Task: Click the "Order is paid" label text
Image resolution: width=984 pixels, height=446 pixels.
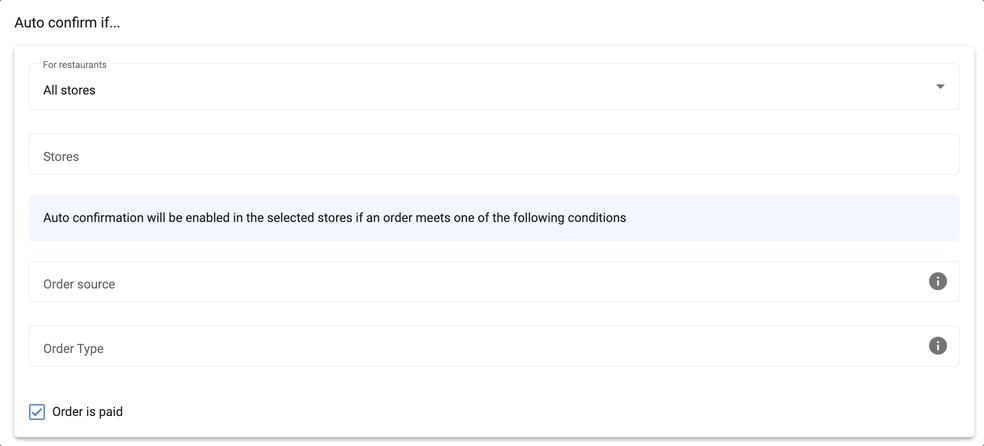Action: (87, 411)
